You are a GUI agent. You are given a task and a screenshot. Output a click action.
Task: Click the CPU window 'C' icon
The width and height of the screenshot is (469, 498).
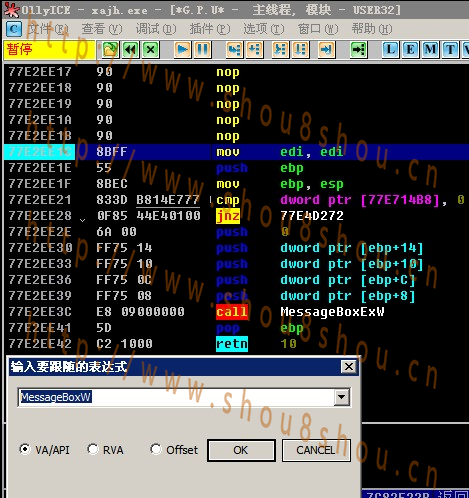(14, 29)
